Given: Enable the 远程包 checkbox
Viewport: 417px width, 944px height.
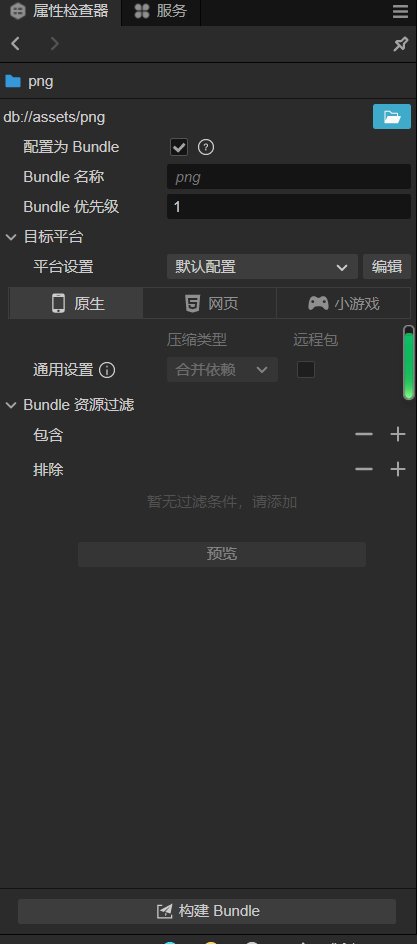Looking at the screenshot, I should [x=306, y=369].
